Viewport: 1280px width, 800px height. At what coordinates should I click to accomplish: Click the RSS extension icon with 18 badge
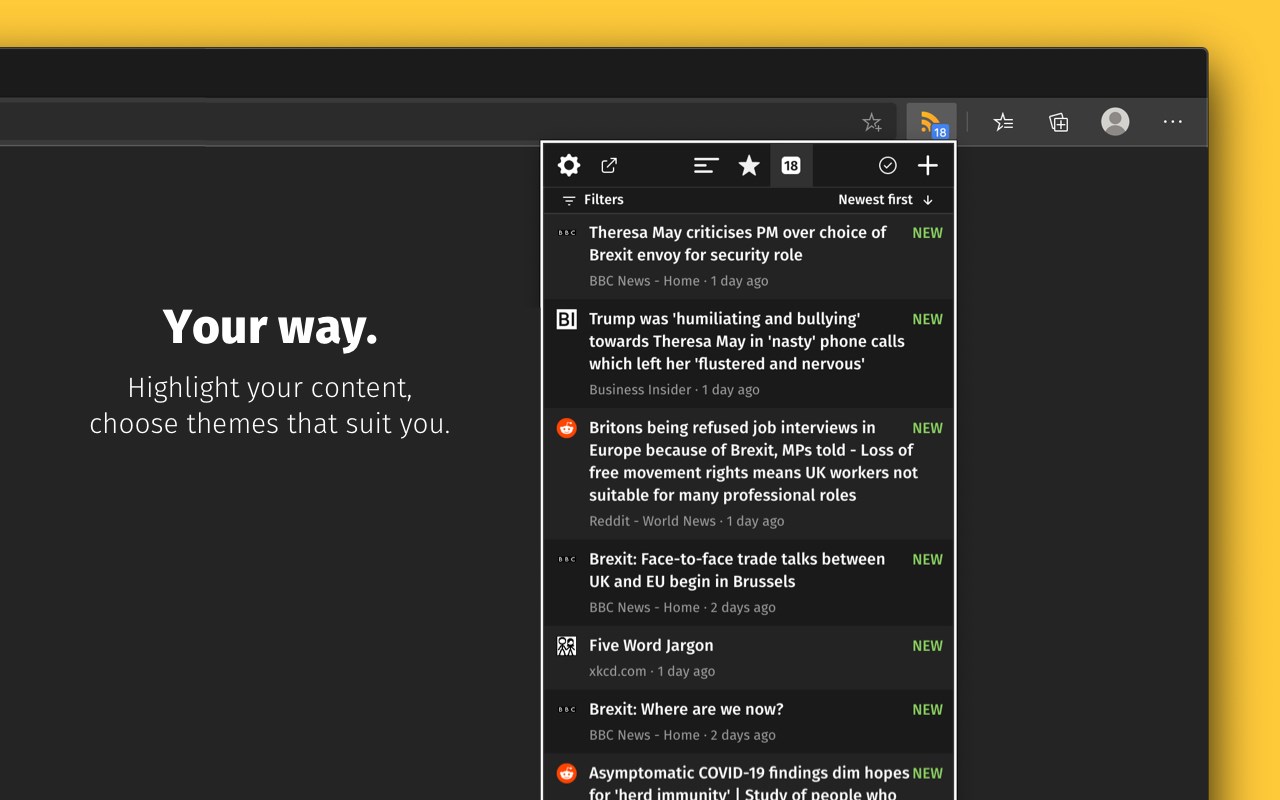coord(932,123)
